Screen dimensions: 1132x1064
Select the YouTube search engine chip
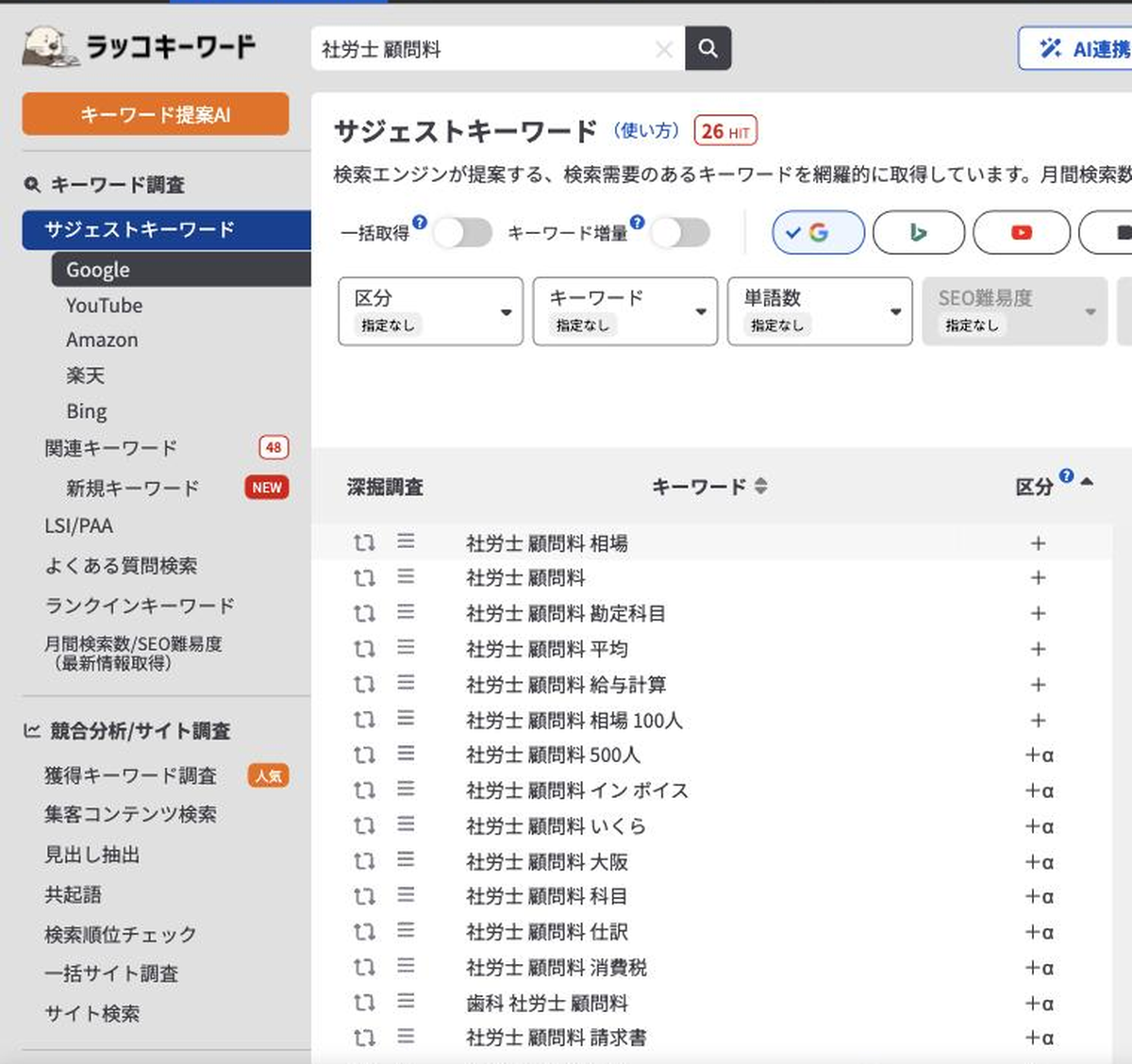tap(1022, 232)
